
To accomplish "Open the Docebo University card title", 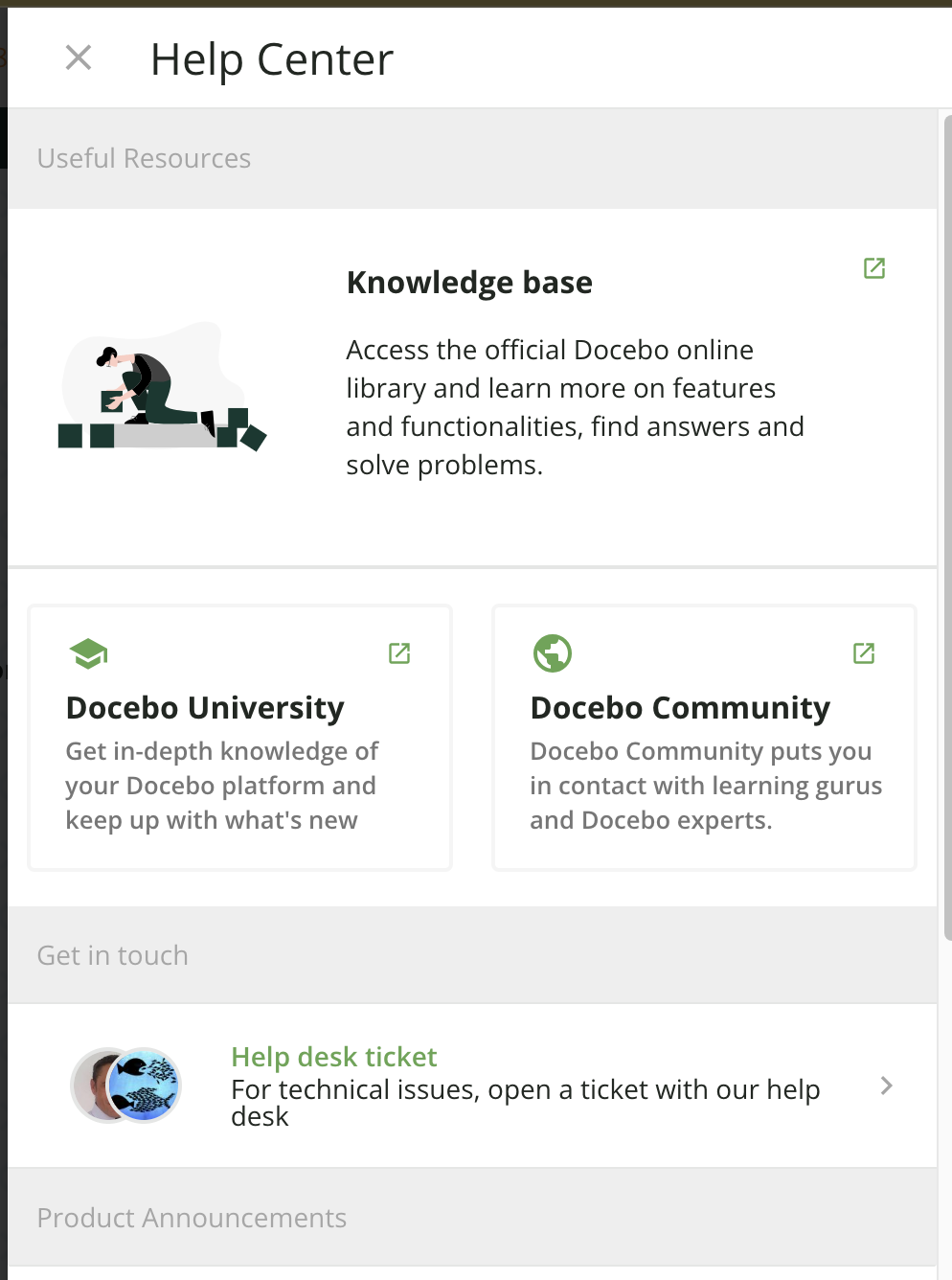I will point(205,708).
